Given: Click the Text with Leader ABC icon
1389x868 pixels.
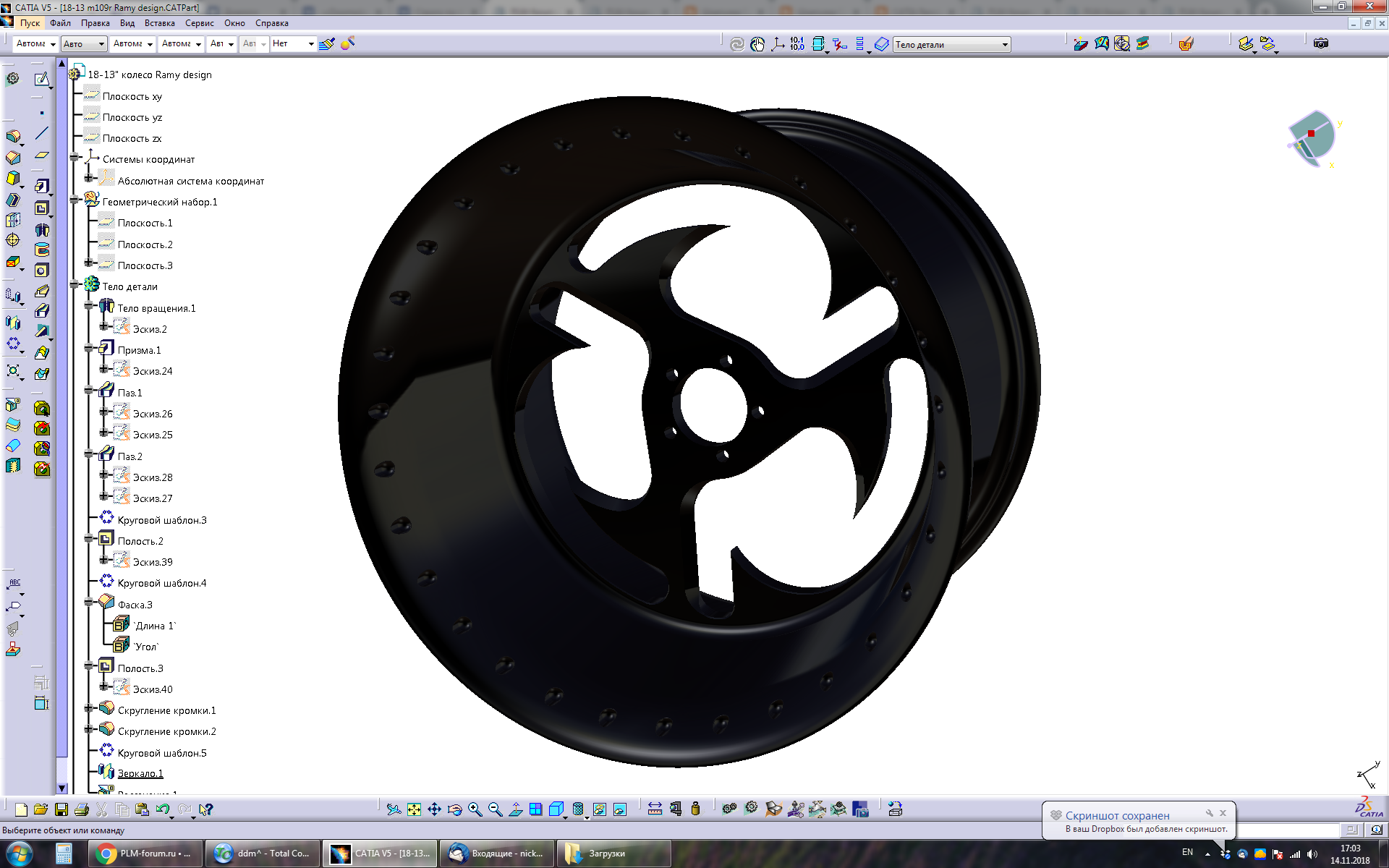Looking at the screenshot, I should 13,584.
